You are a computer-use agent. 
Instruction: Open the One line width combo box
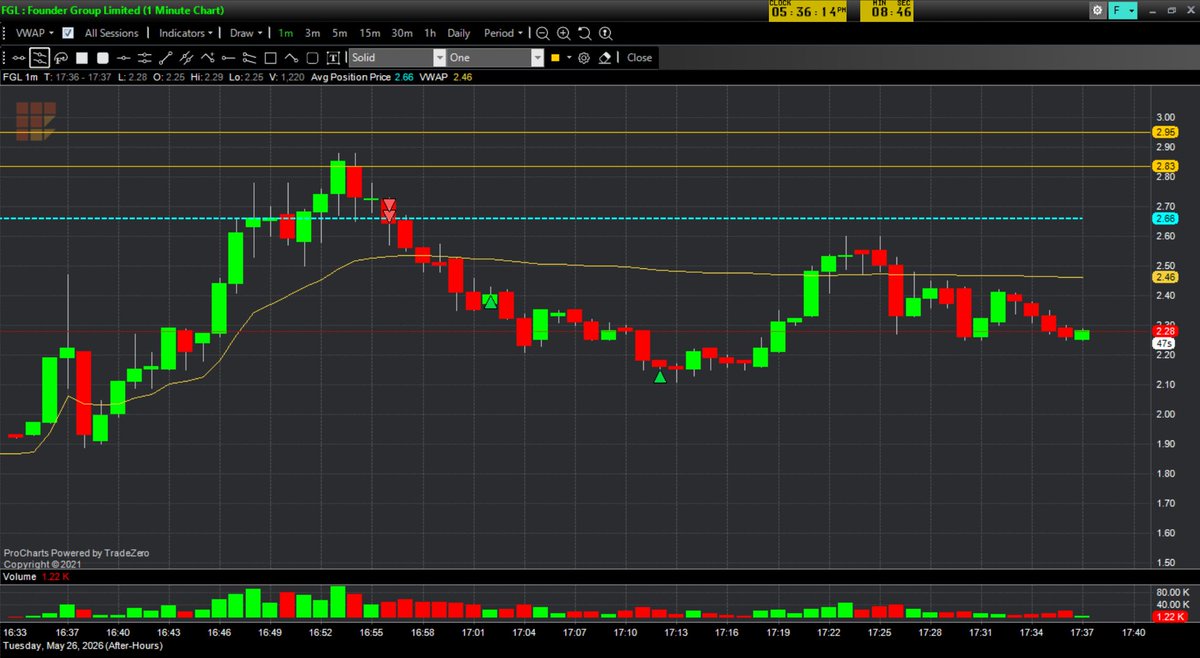point(495,58)
